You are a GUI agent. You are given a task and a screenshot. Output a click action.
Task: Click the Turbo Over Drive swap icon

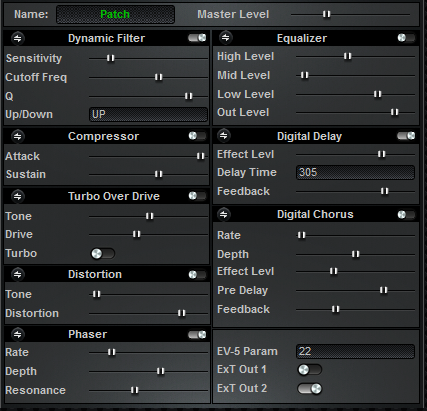pos(18,196)
